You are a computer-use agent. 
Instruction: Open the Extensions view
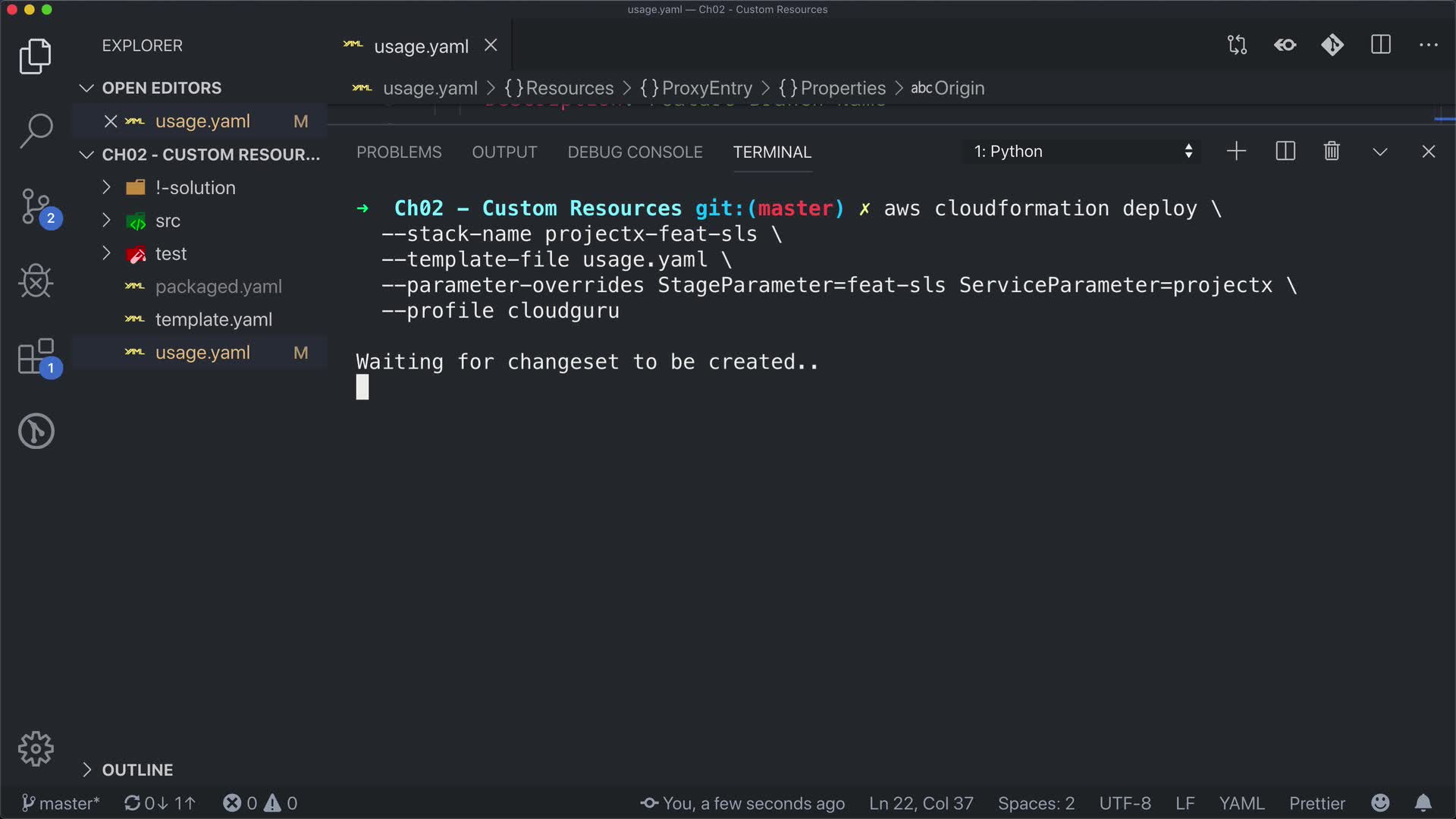pos(36,356)
